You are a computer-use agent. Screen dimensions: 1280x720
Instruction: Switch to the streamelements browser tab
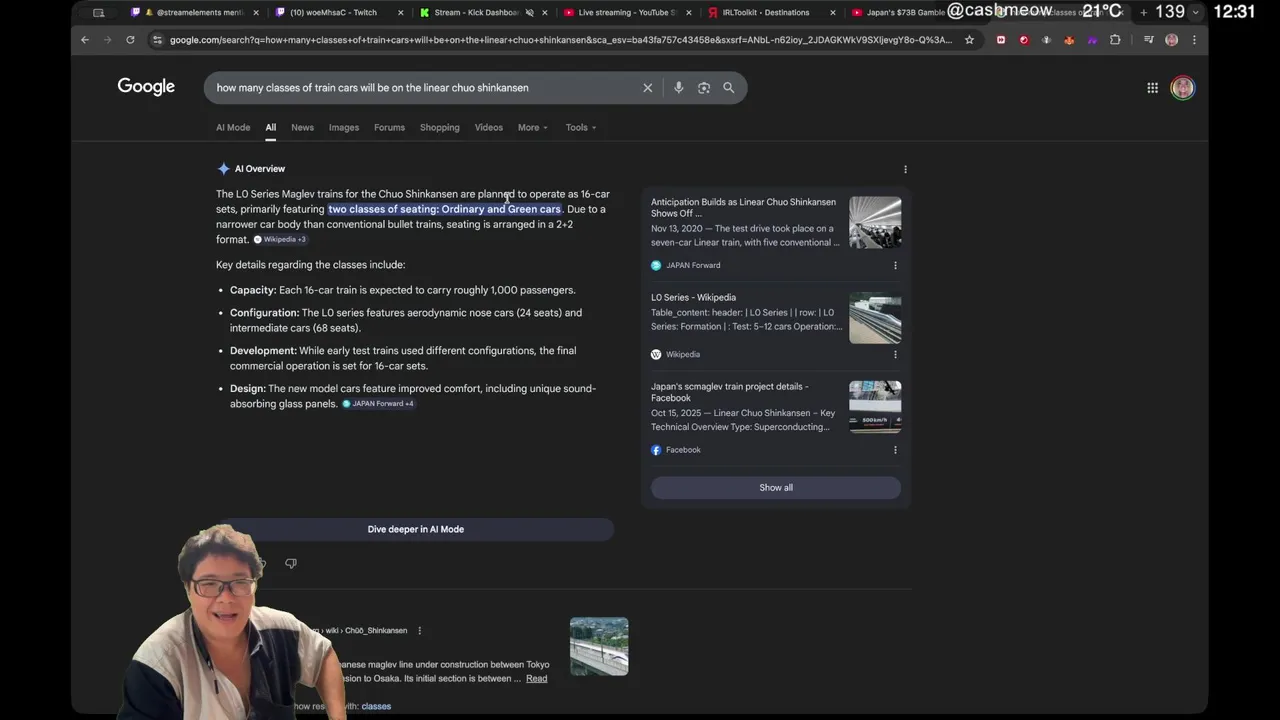(x=195, y=13)
